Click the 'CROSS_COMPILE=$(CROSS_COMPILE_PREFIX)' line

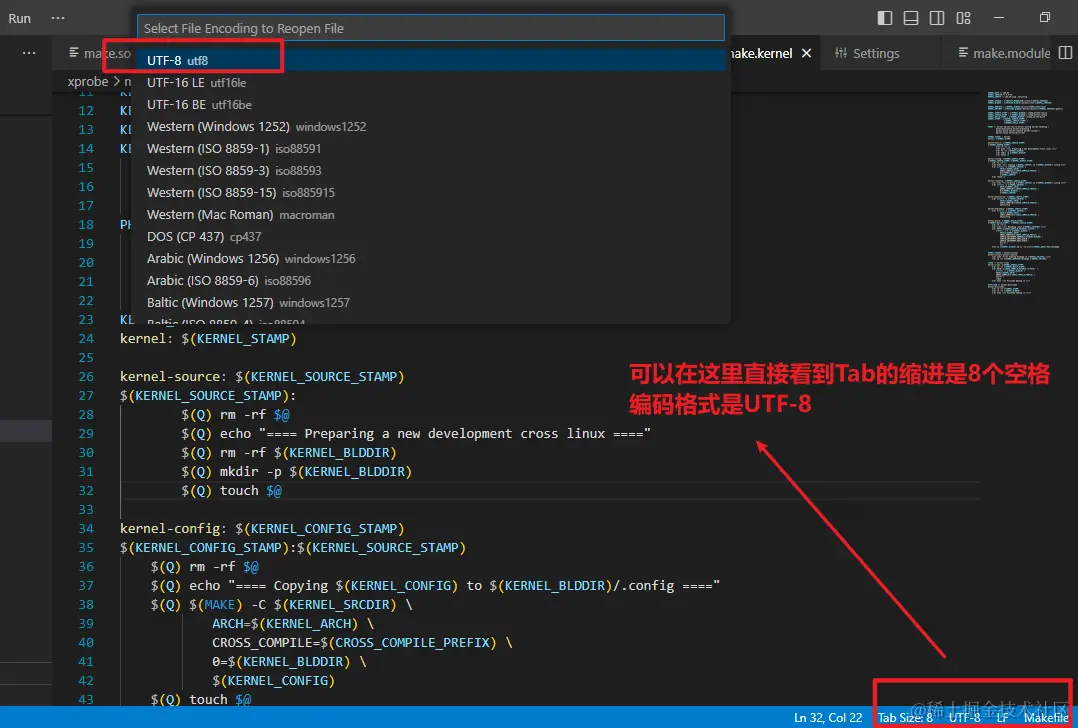362,643
